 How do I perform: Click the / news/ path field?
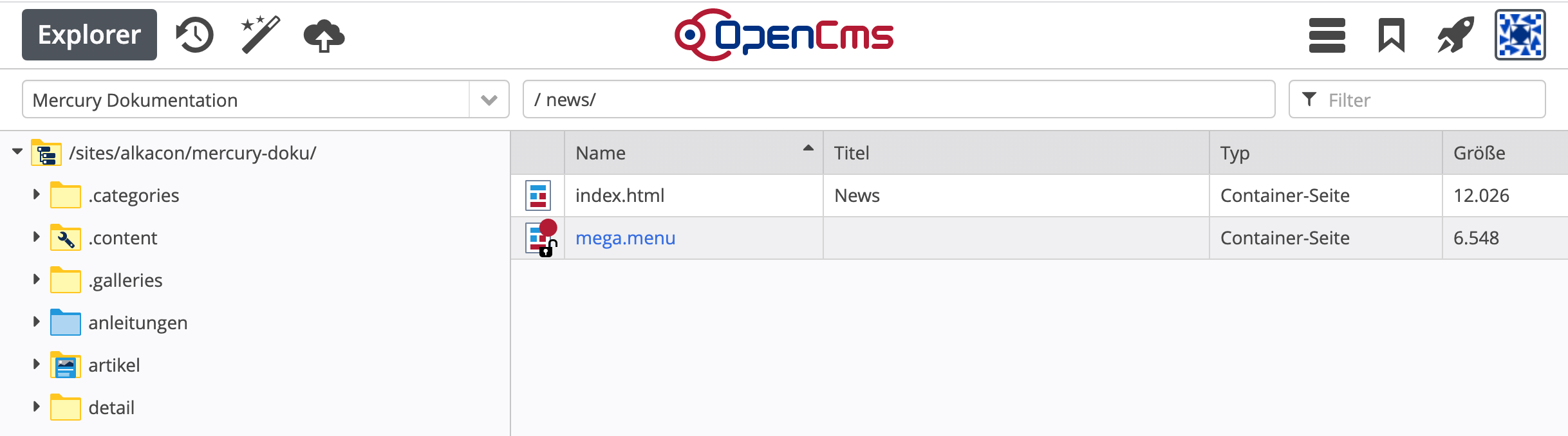(899, 99)
